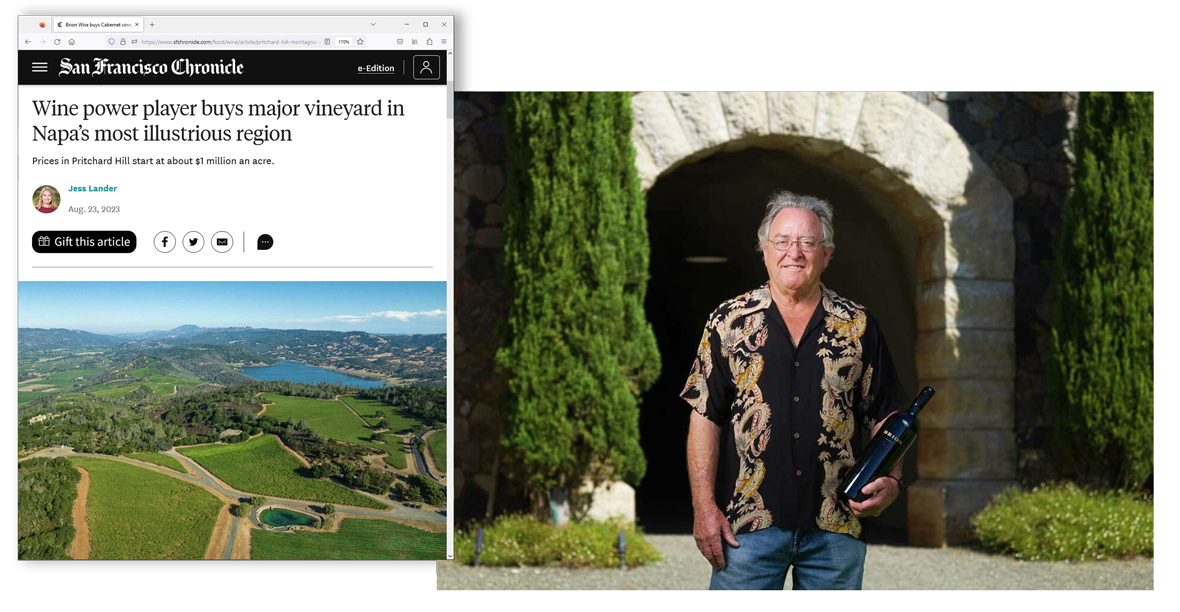Image resolution: width=1180 pixels, height=612 pixels.
Task: Open the user account icon
Action: [x=426, y=68]
